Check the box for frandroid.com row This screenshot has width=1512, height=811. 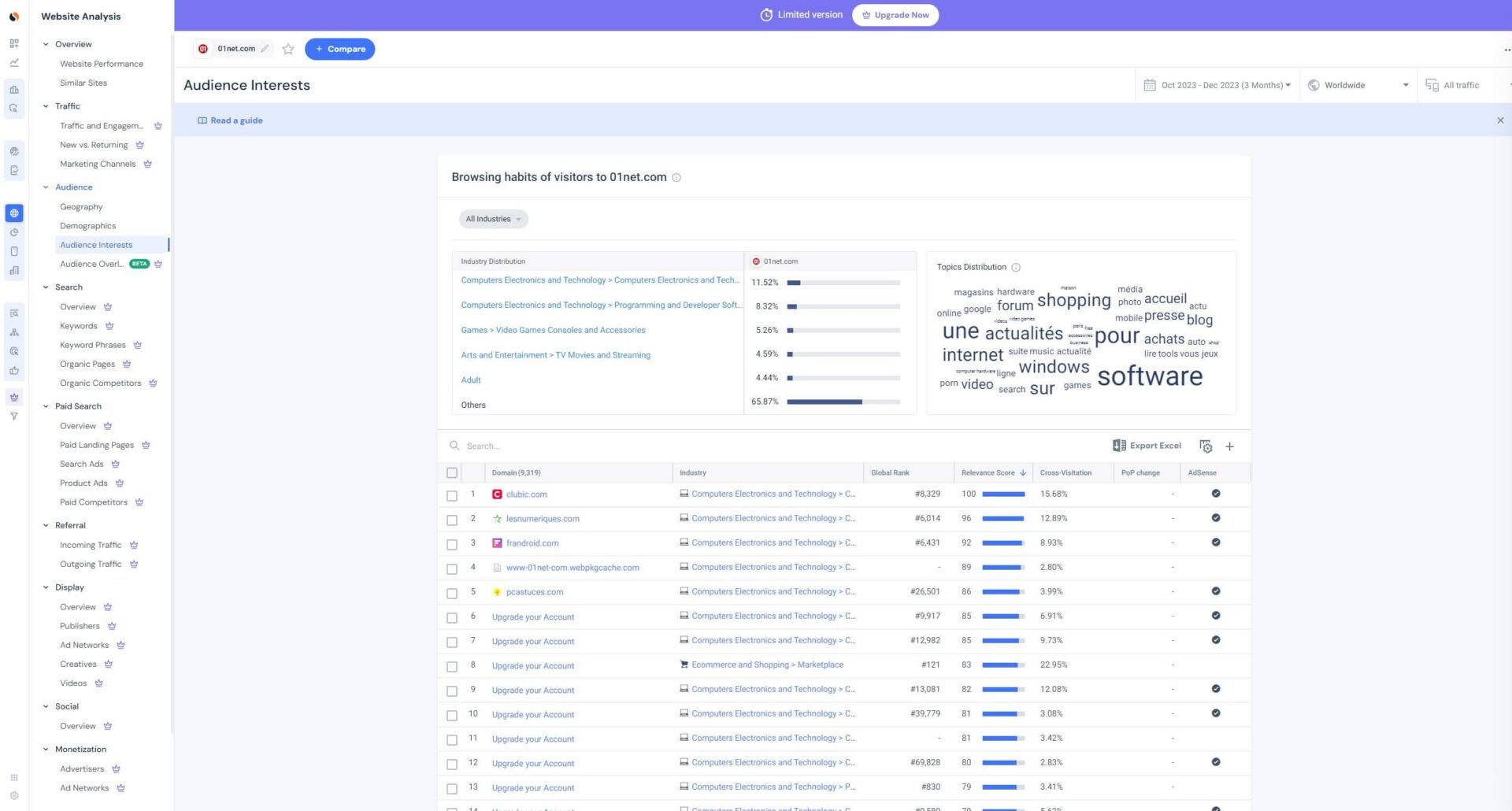452,545
